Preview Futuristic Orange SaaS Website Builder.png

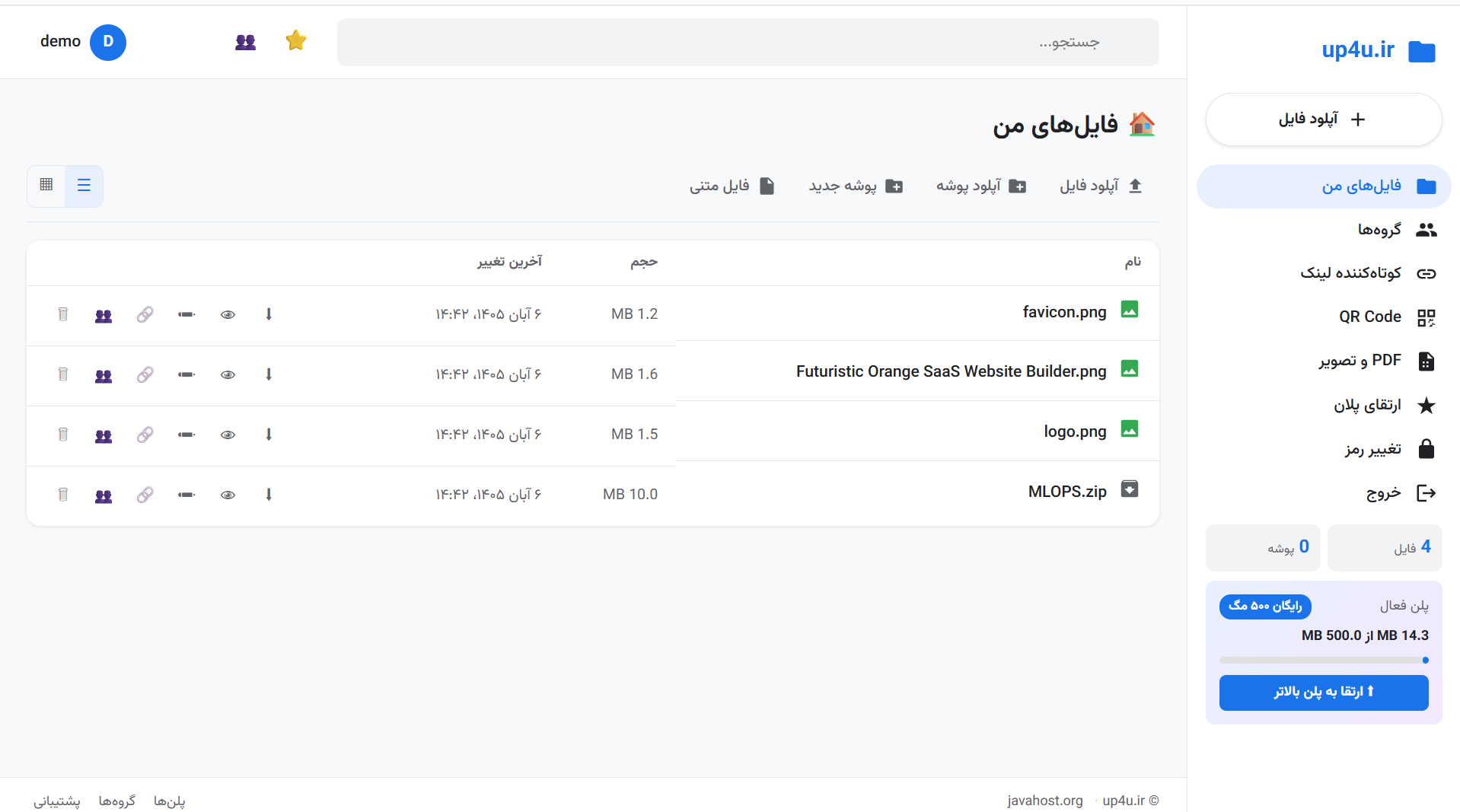[228, 374]
